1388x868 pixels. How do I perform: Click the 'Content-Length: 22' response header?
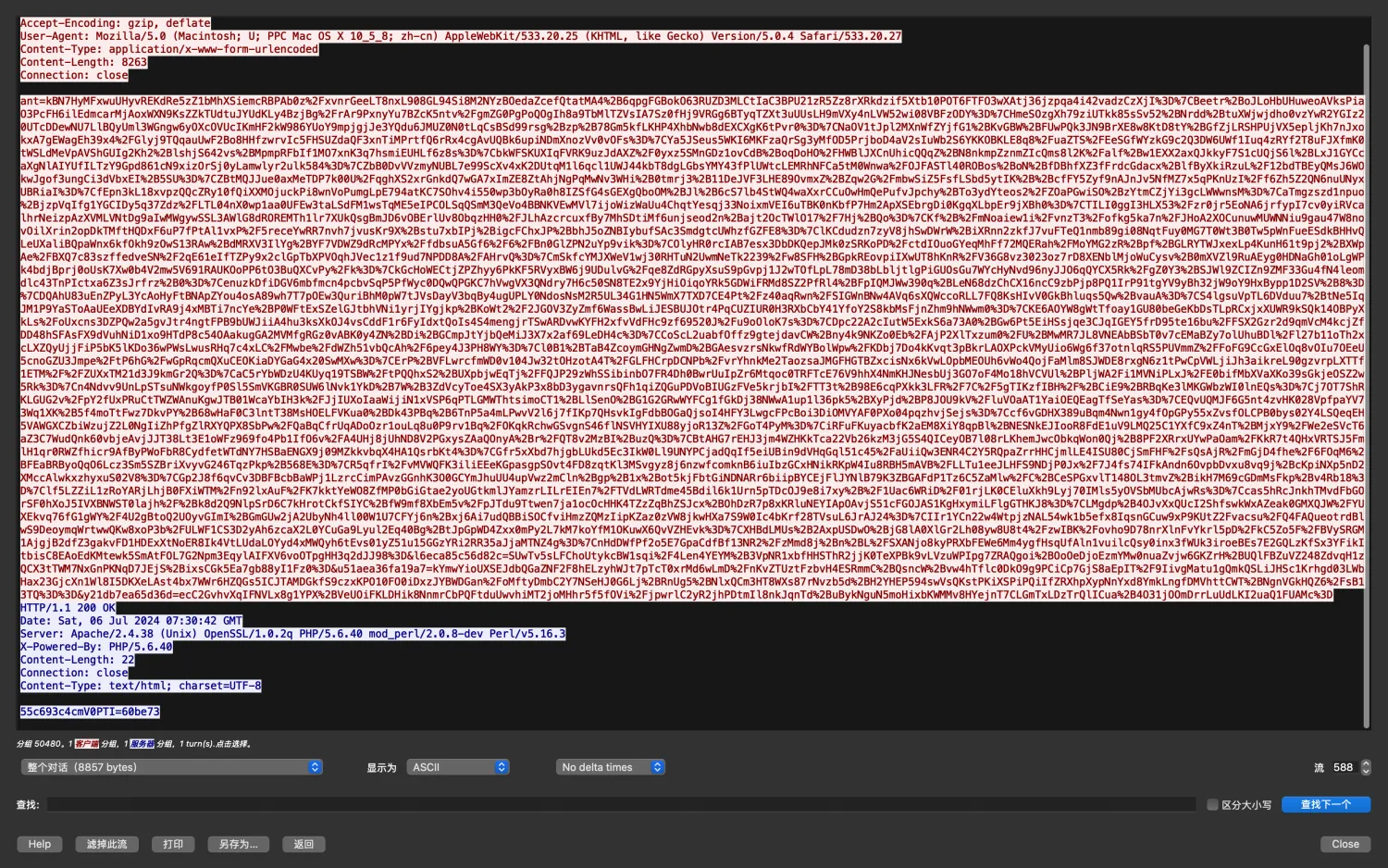(78, 660)
